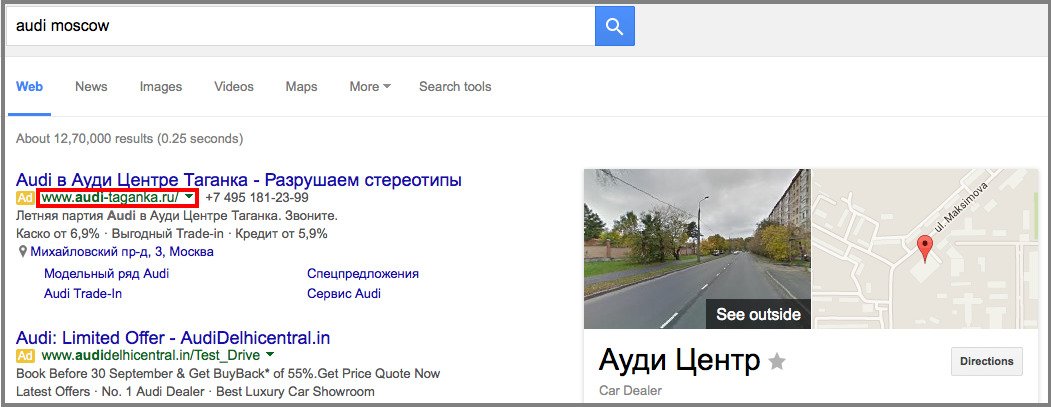This screenshot has height=407, width=1051.
Task: Switch to the News tab
Action: [x=91, y=86]
